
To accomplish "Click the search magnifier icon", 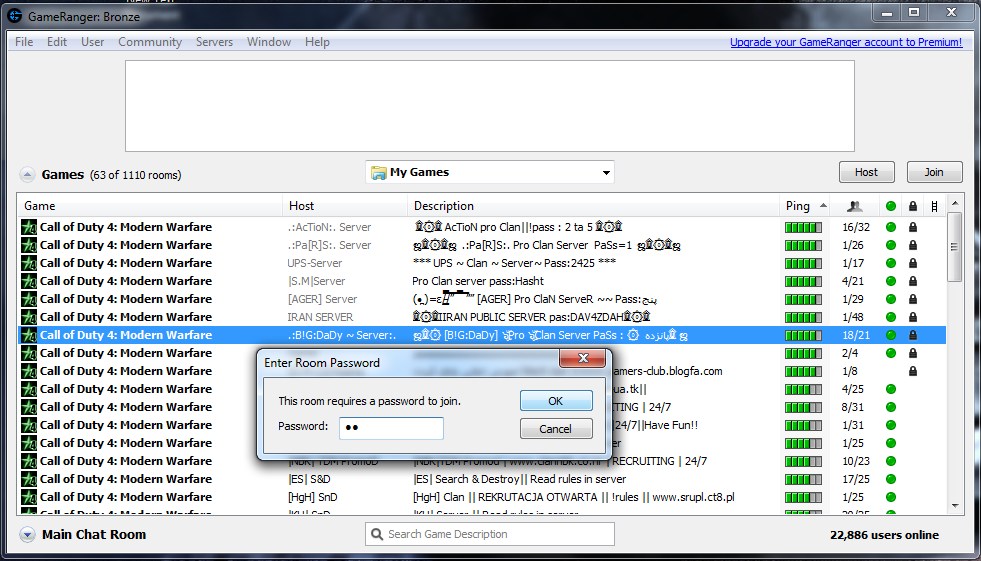I will click(377, 534).
